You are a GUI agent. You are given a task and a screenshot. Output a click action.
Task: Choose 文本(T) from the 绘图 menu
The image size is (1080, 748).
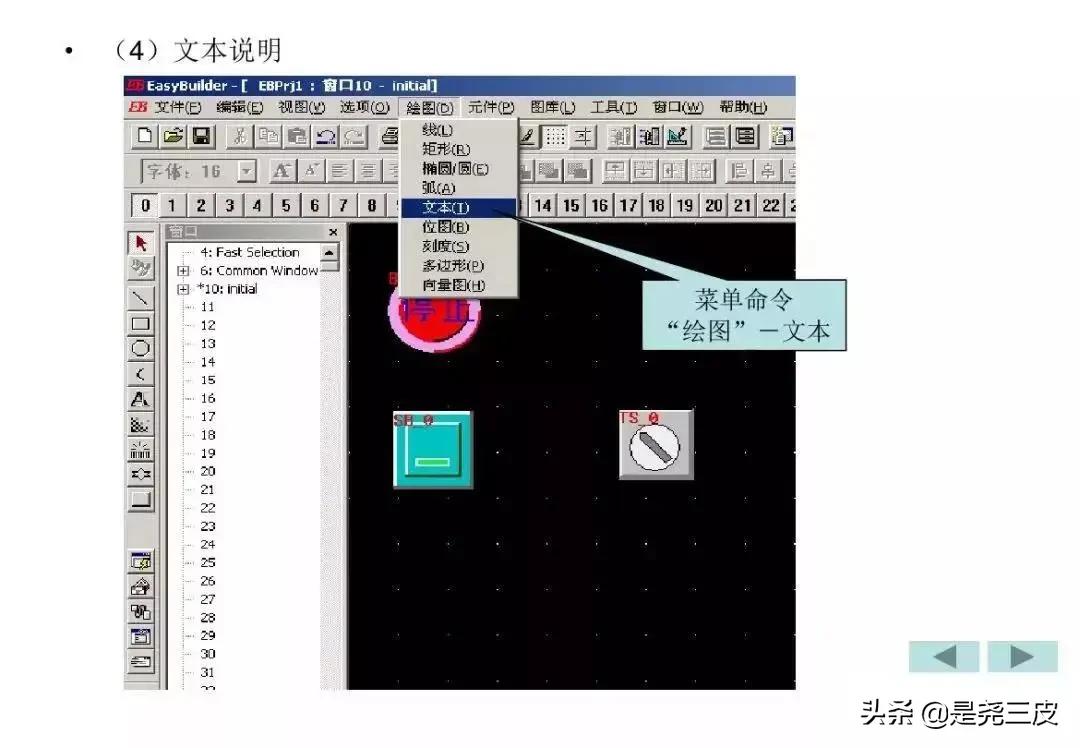pyautogui.click(x=445, y=208)
